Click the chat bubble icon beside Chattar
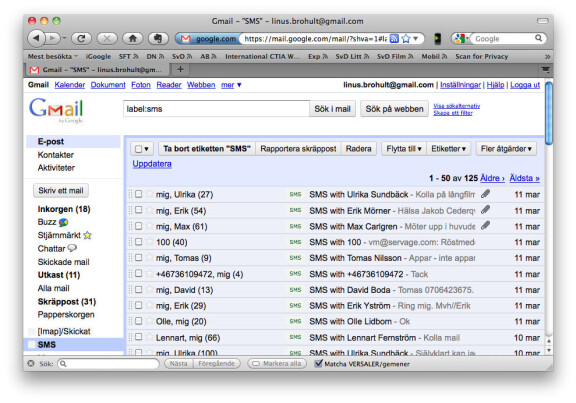Screen dimensions: 576x403 click(x=72, y=248)
